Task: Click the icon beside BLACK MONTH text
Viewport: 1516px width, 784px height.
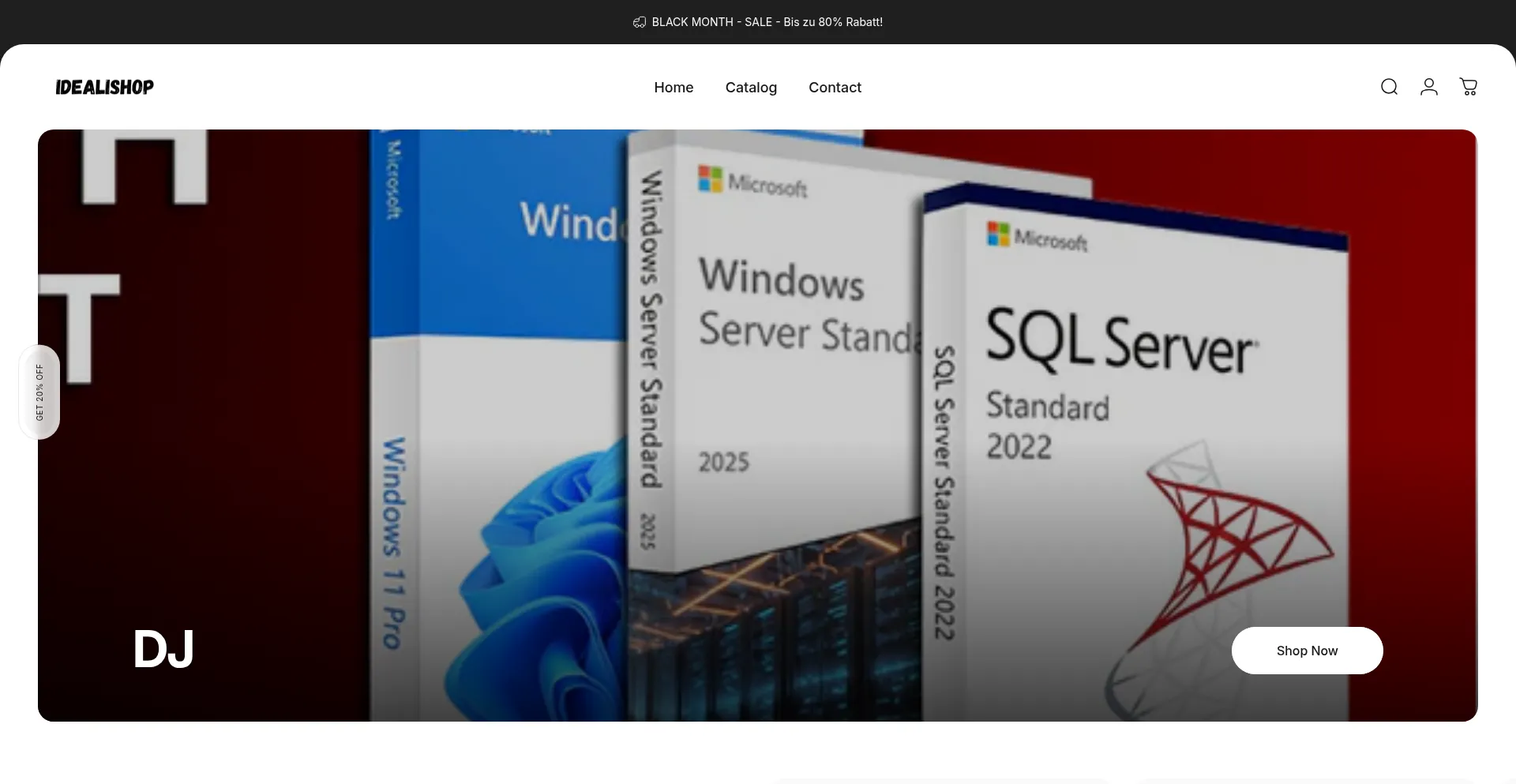Action: 639,22
